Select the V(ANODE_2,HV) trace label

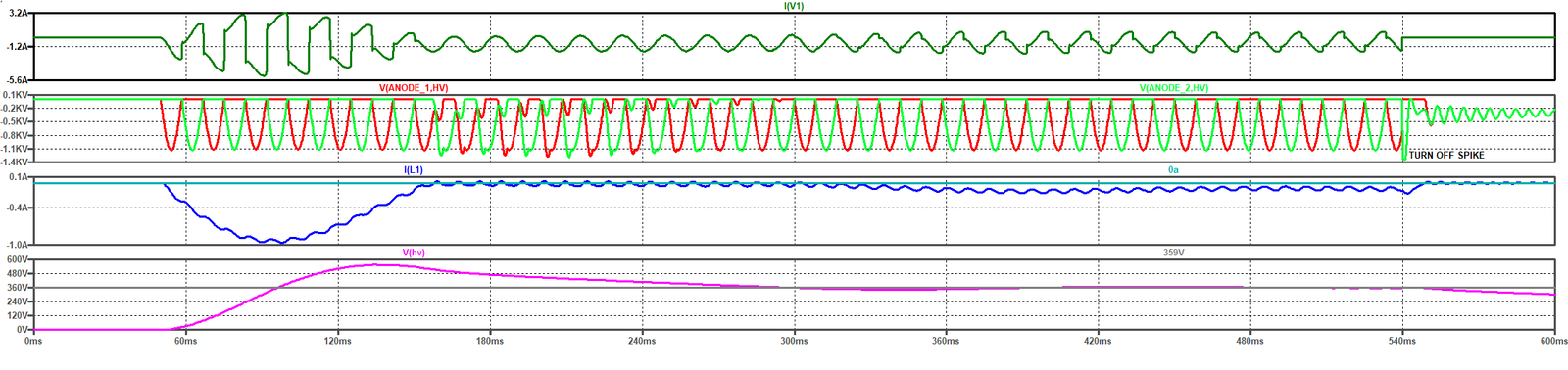pyautogui.click(x=1173, y=88)
